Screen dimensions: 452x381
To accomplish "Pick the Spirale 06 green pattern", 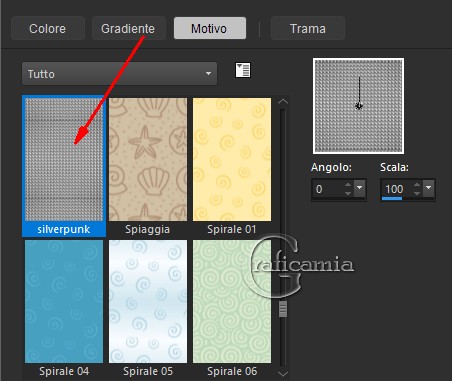I will click(232, 301).
